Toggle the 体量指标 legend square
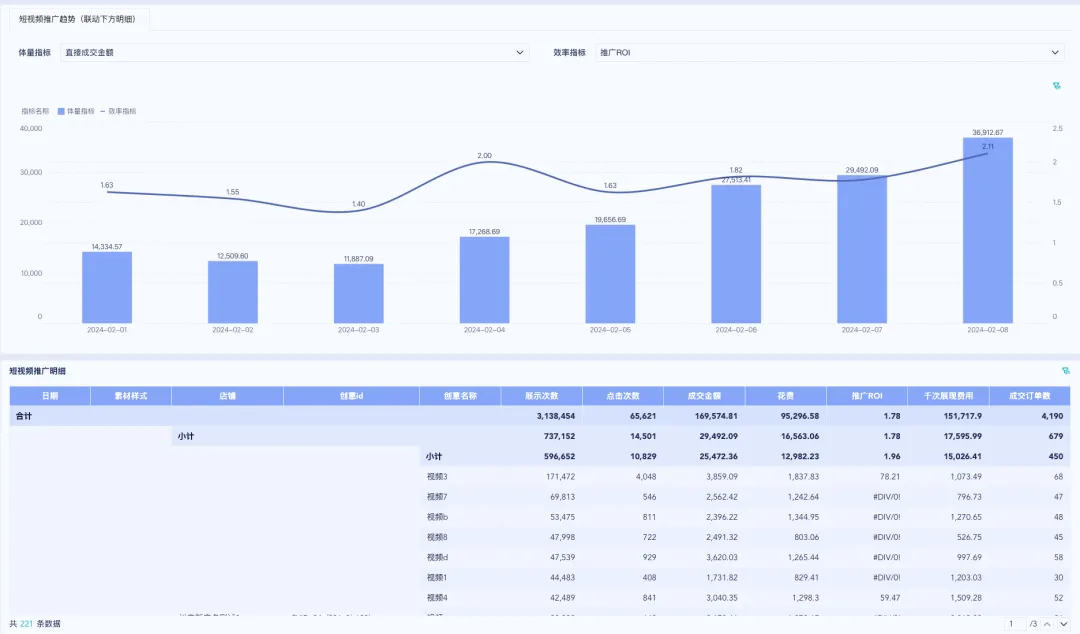Viewport: 1080px width, 634px height. [x=61, y=111]
